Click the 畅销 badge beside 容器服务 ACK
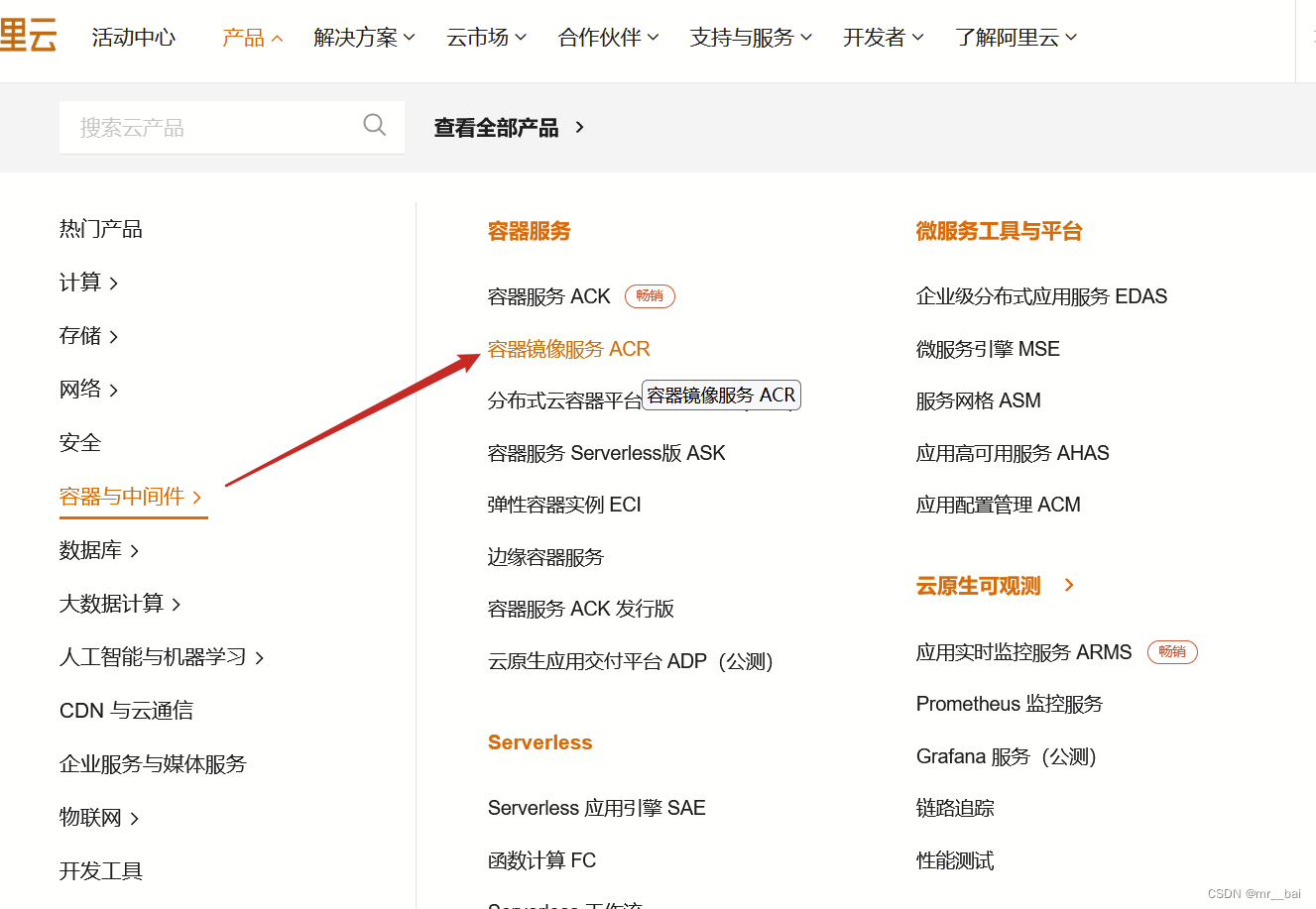Screen dimensions: 1316x909 650,296
